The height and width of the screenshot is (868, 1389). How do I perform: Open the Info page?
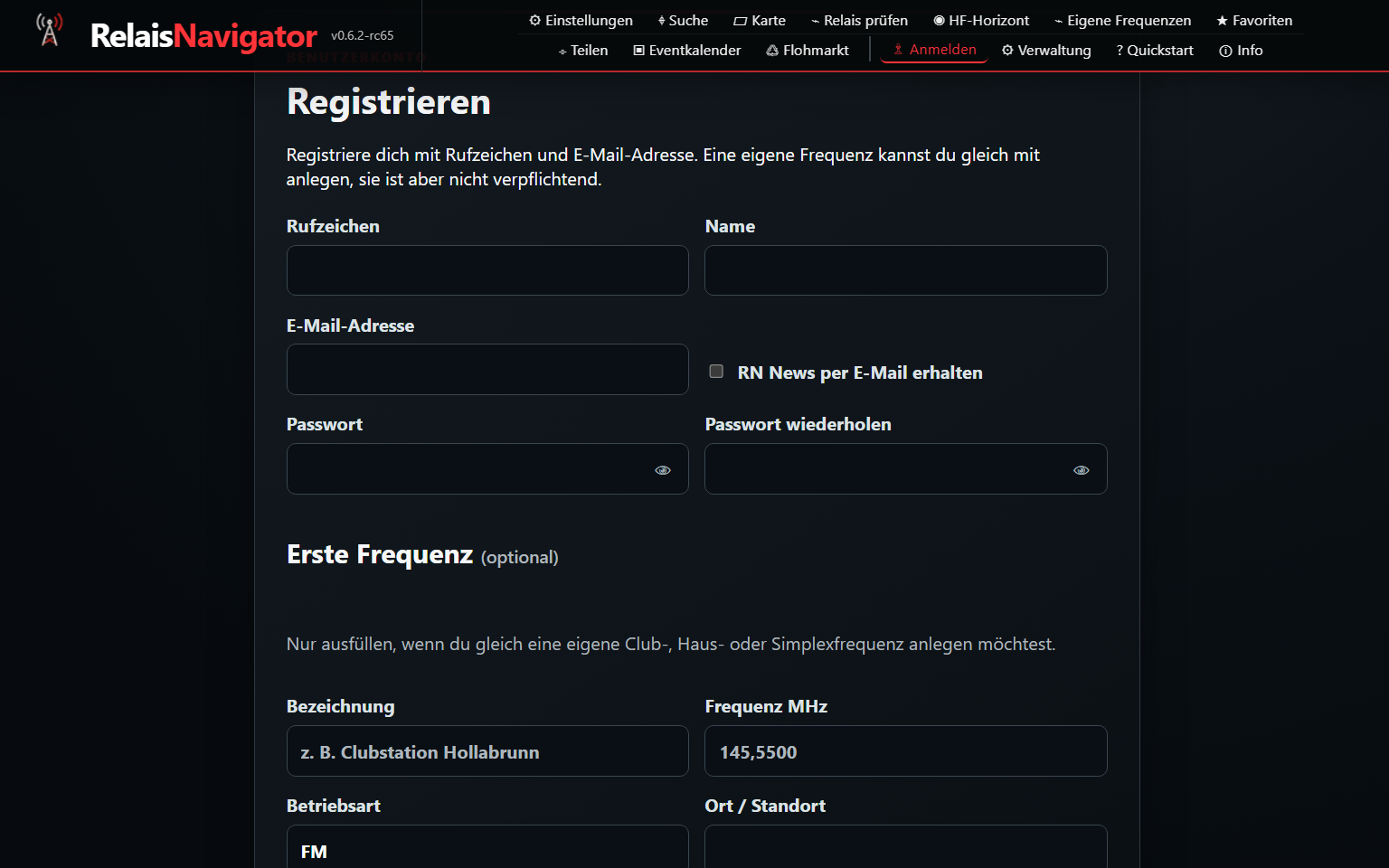tap(1241, 51)
